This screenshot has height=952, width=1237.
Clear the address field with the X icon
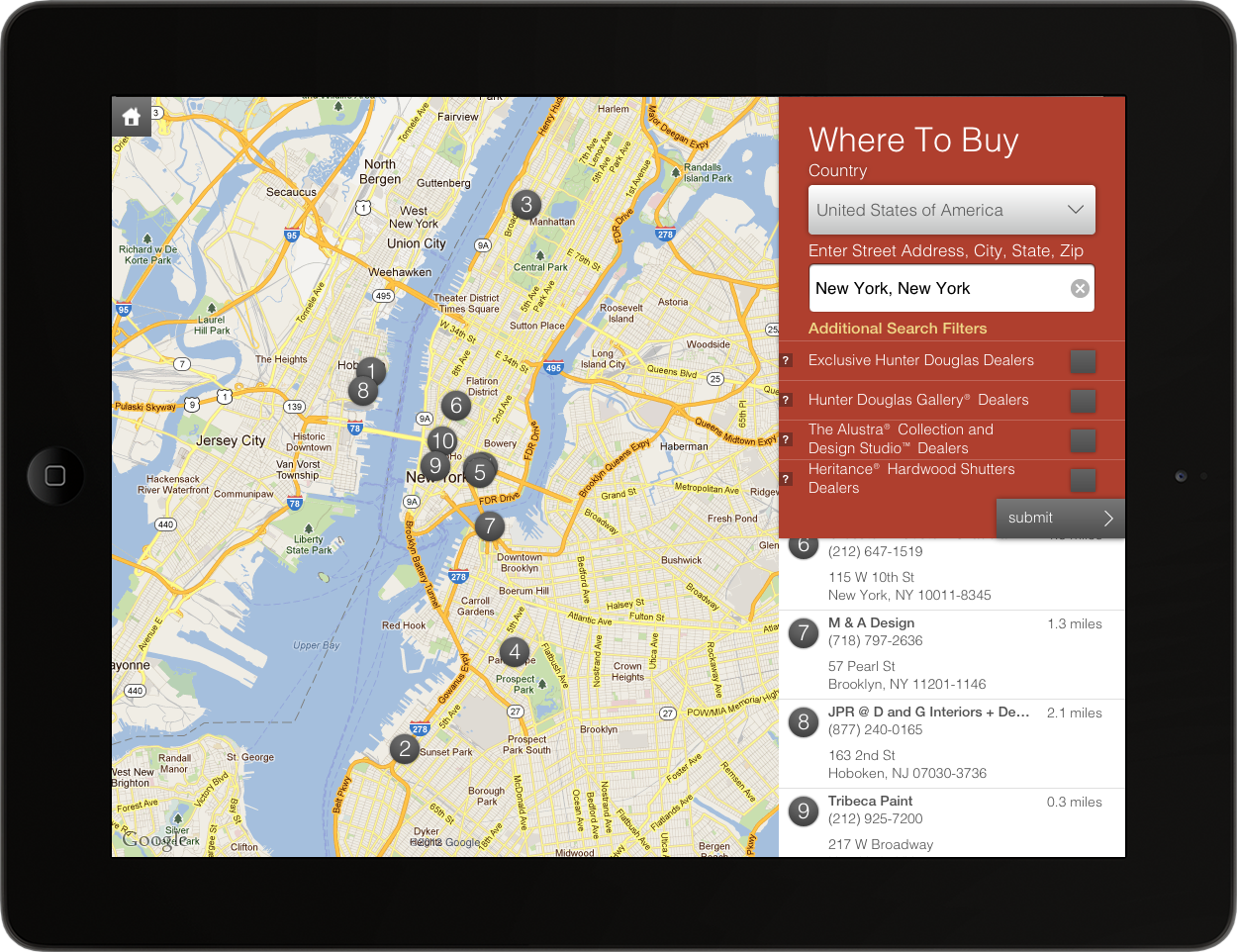click(1080, 288)
